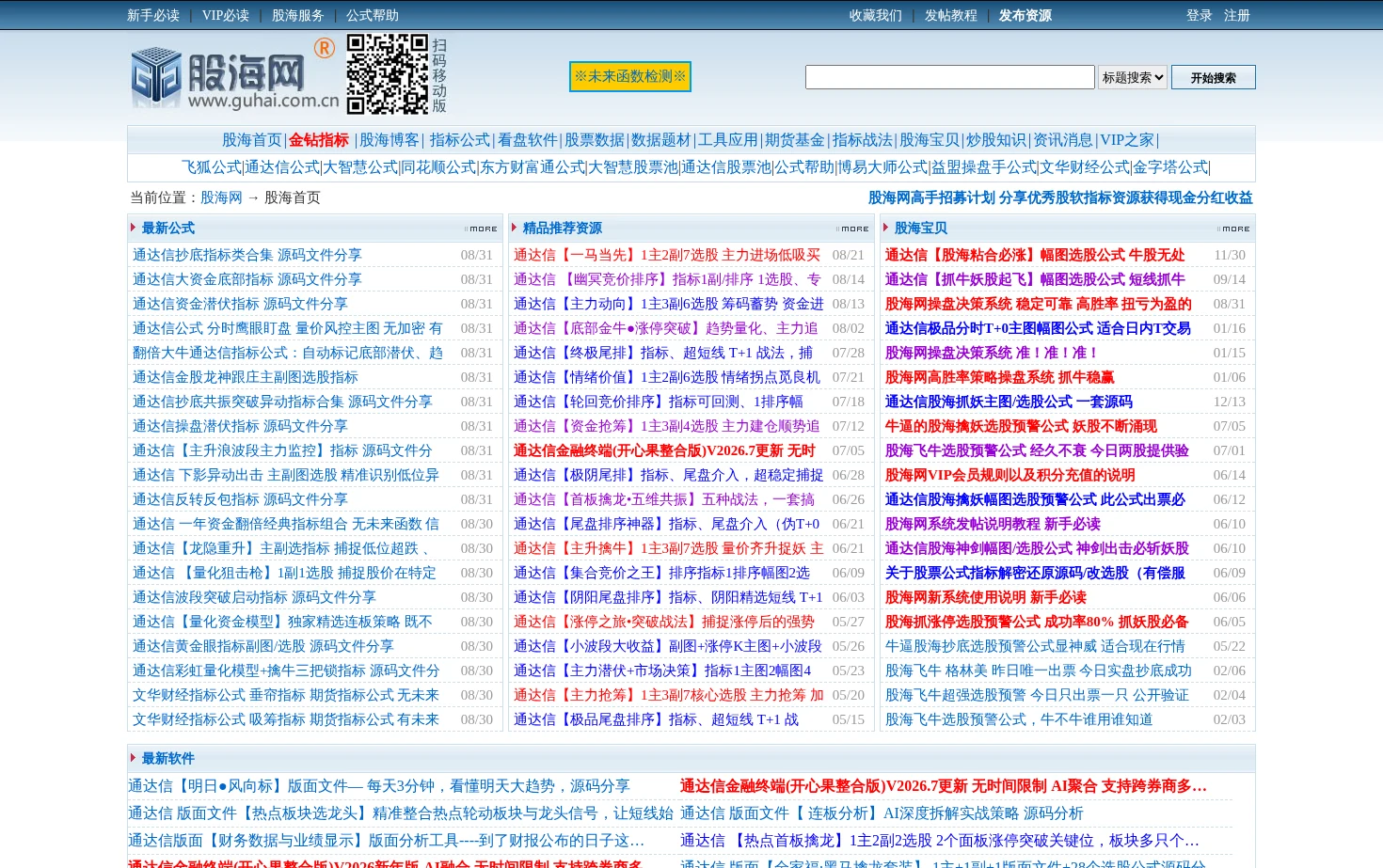Screen dimensions: 1383x868
Task: Open VIP之家 nav tab
Action: (1127, 140)
